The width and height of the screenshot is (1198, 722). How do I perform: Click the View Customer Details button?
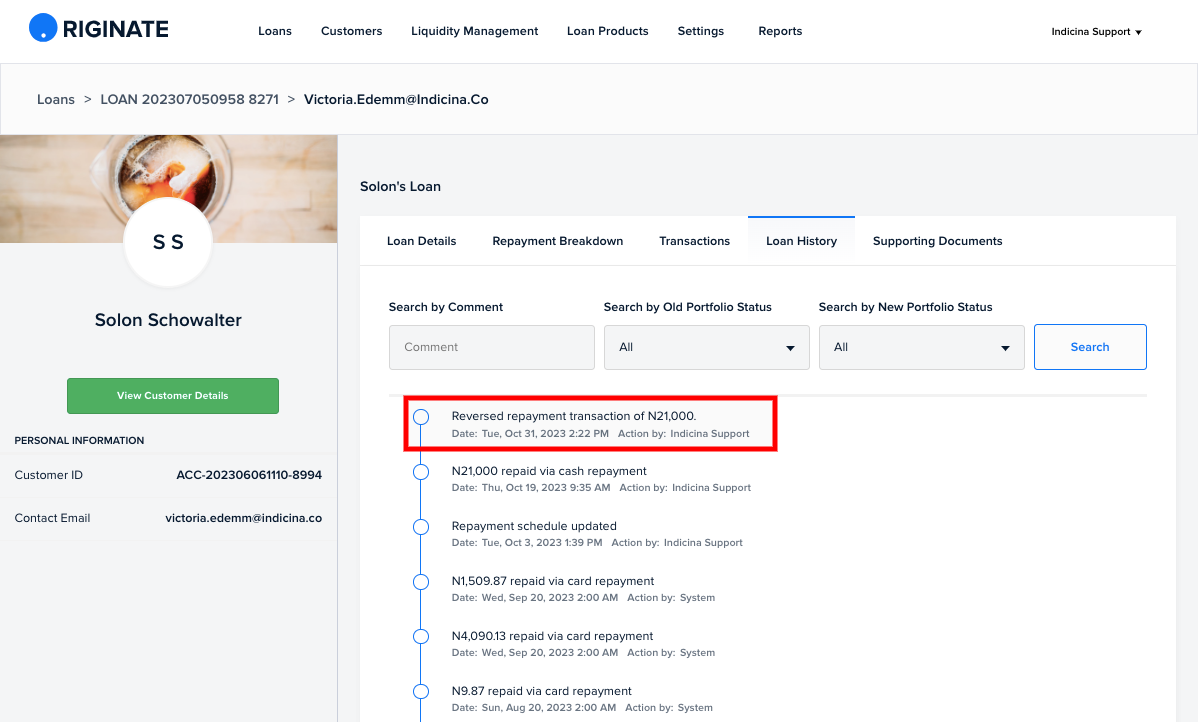(x=173, y=396)
